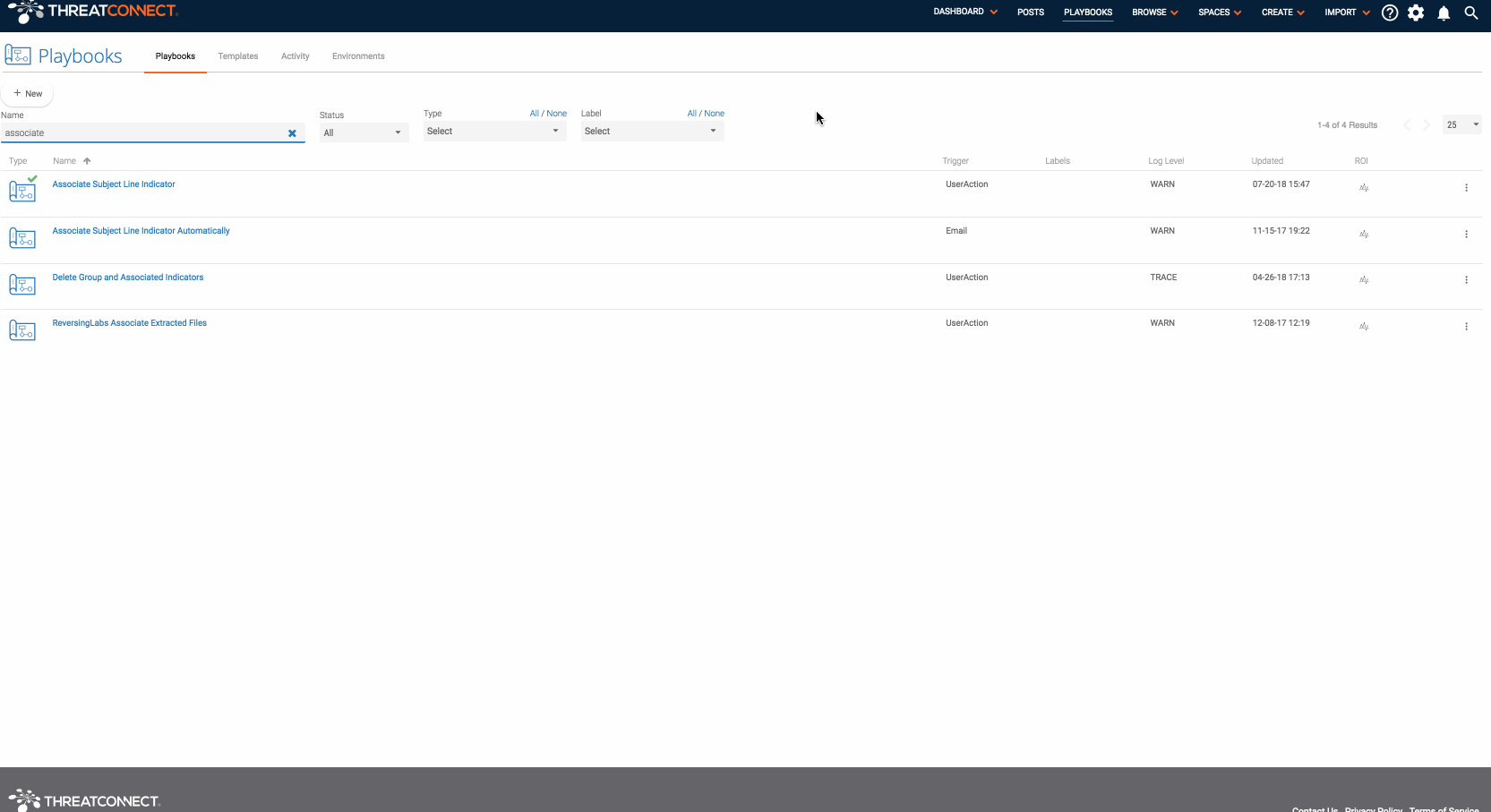Open the search magnifier icon
The image size is (1491, 812).
tap(1470, 13)
